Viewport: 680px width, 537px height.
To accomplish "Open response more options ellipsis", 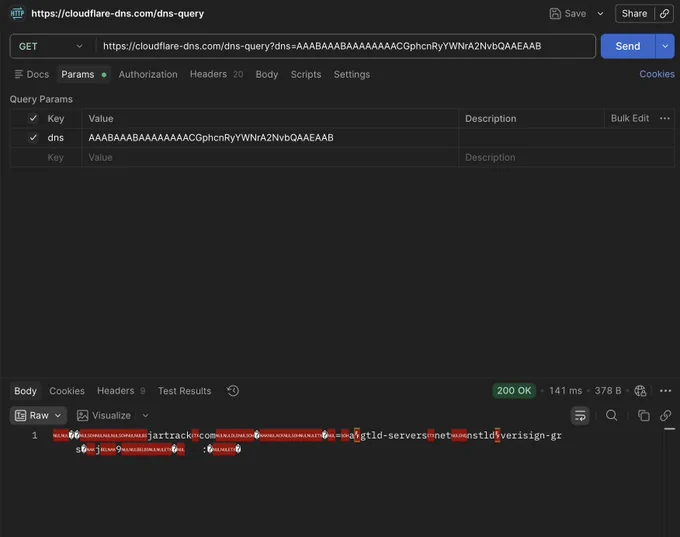I will (x=665, y=390).
